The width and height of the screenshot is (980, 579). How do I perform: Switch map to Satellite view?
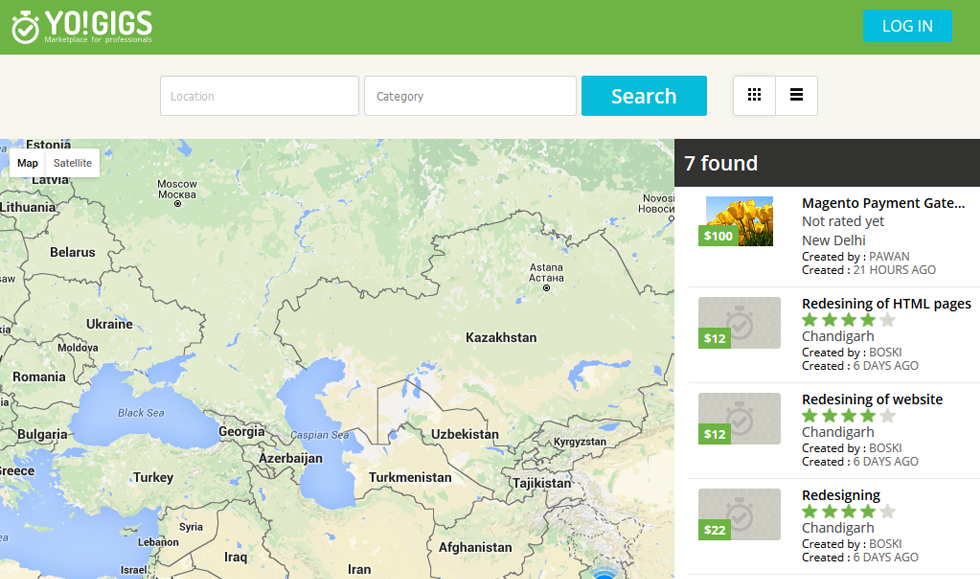coord(72,163)
